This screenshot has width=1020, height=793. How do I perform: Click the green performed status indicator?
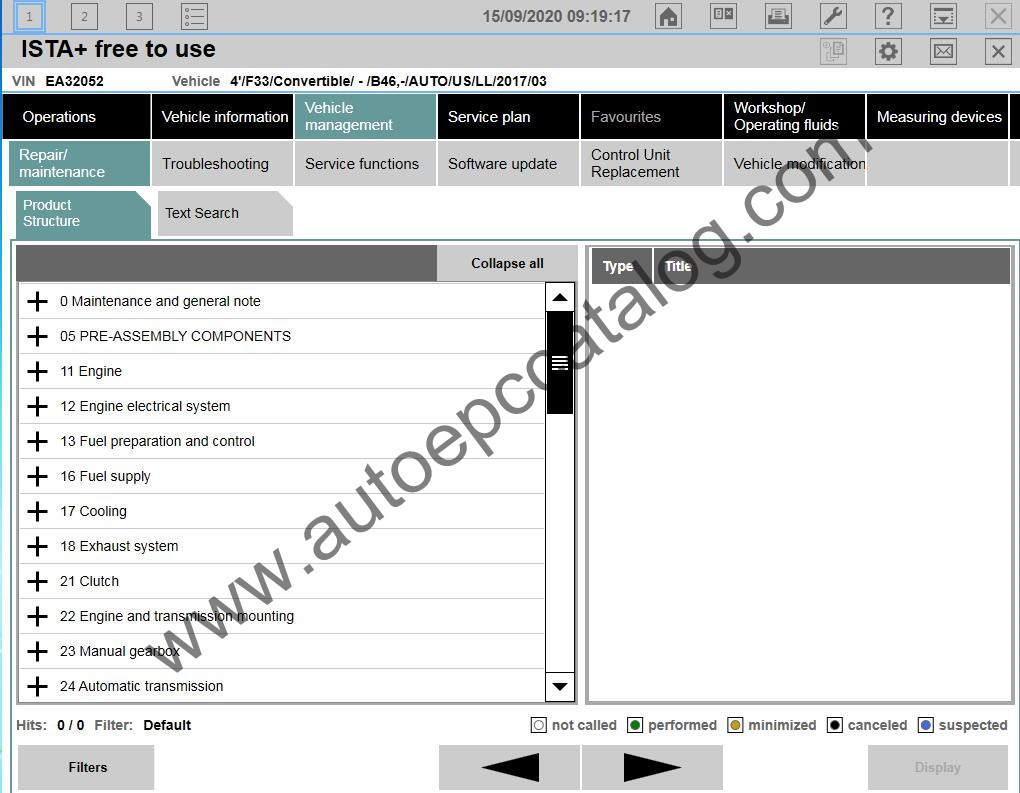[635, 725]
